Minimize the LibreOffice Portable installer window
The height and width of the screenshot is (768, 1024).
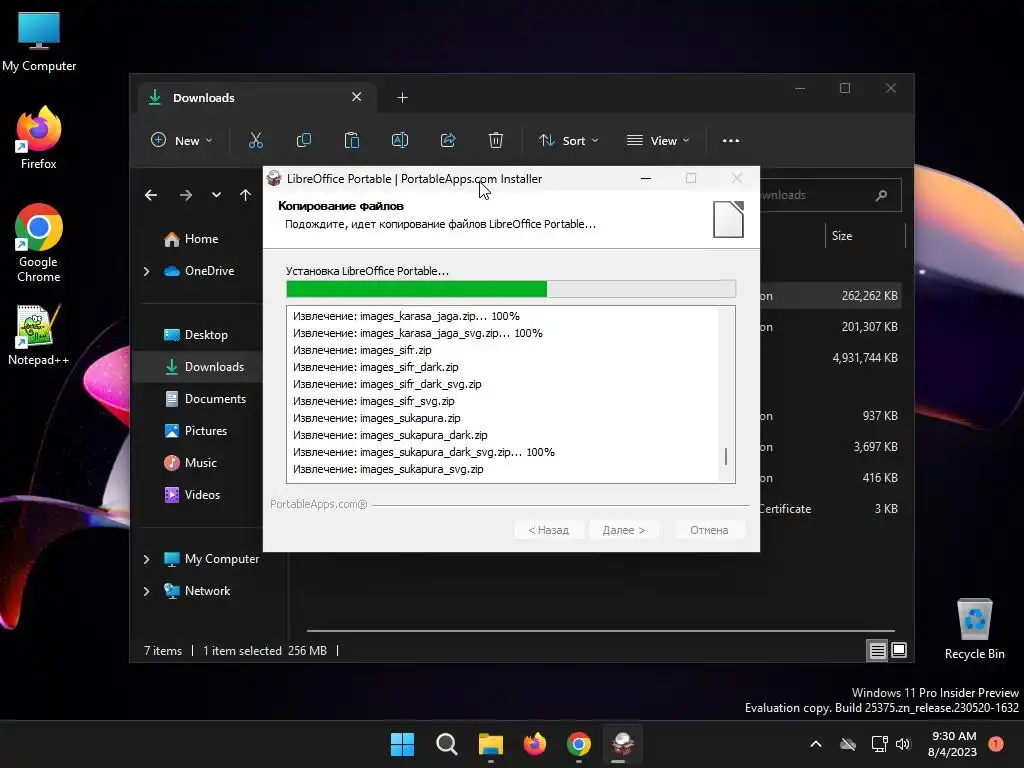pos(646,178)
